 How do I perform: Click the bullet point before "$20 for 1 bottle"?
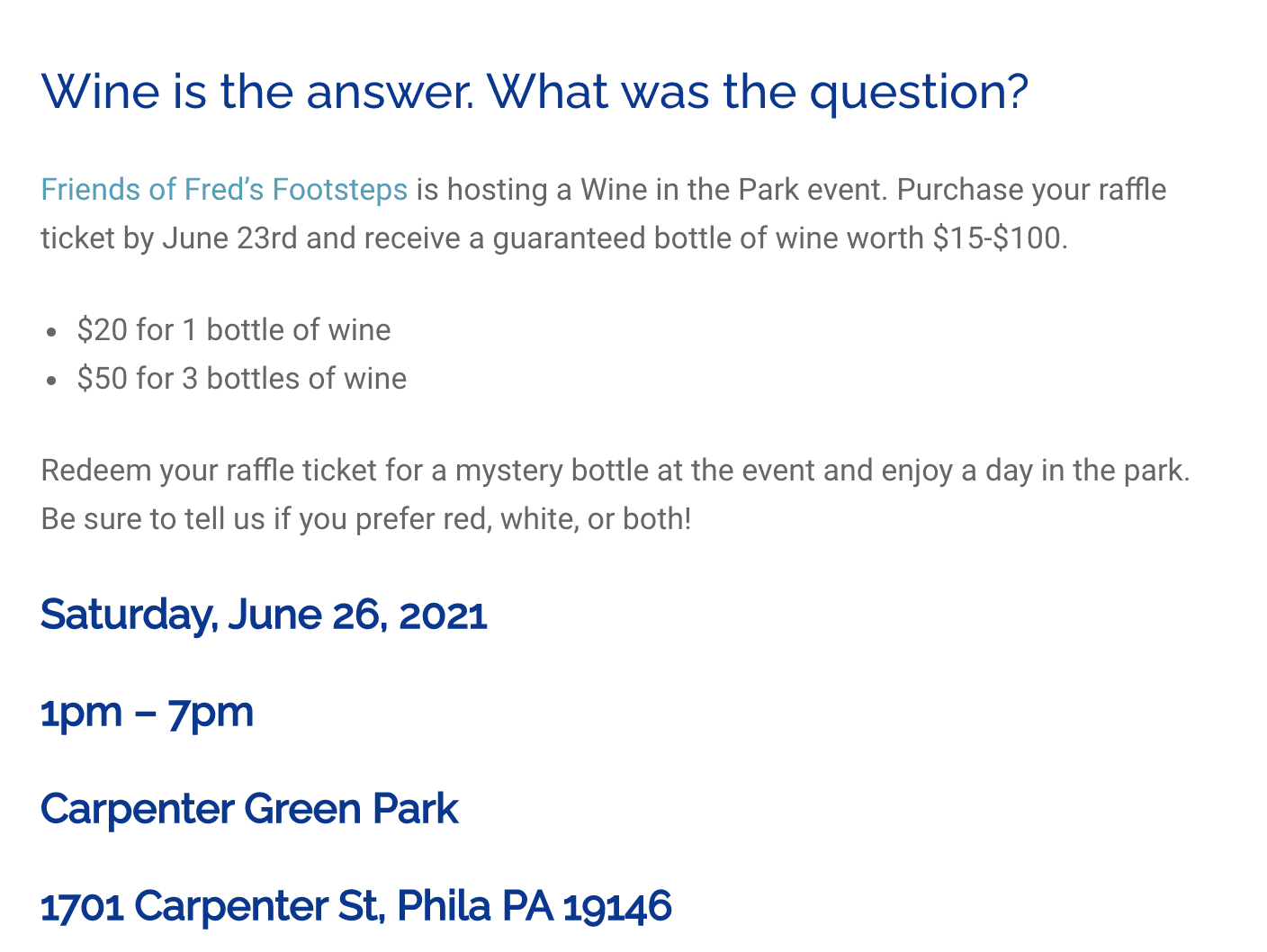[x=52, y=332]
